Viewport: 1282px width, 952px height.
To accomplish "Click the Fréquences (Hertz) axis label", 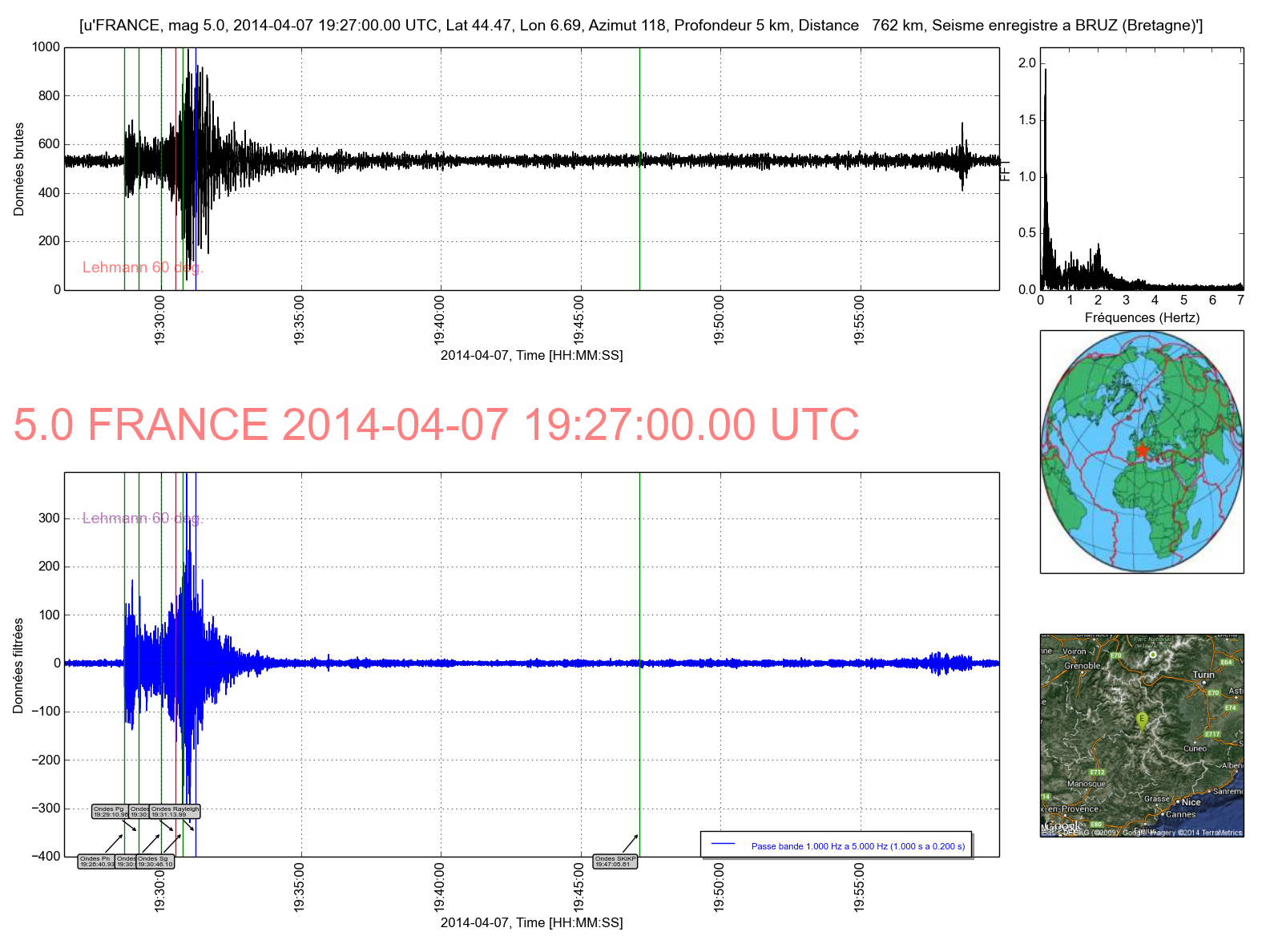I will [1142, 317].
